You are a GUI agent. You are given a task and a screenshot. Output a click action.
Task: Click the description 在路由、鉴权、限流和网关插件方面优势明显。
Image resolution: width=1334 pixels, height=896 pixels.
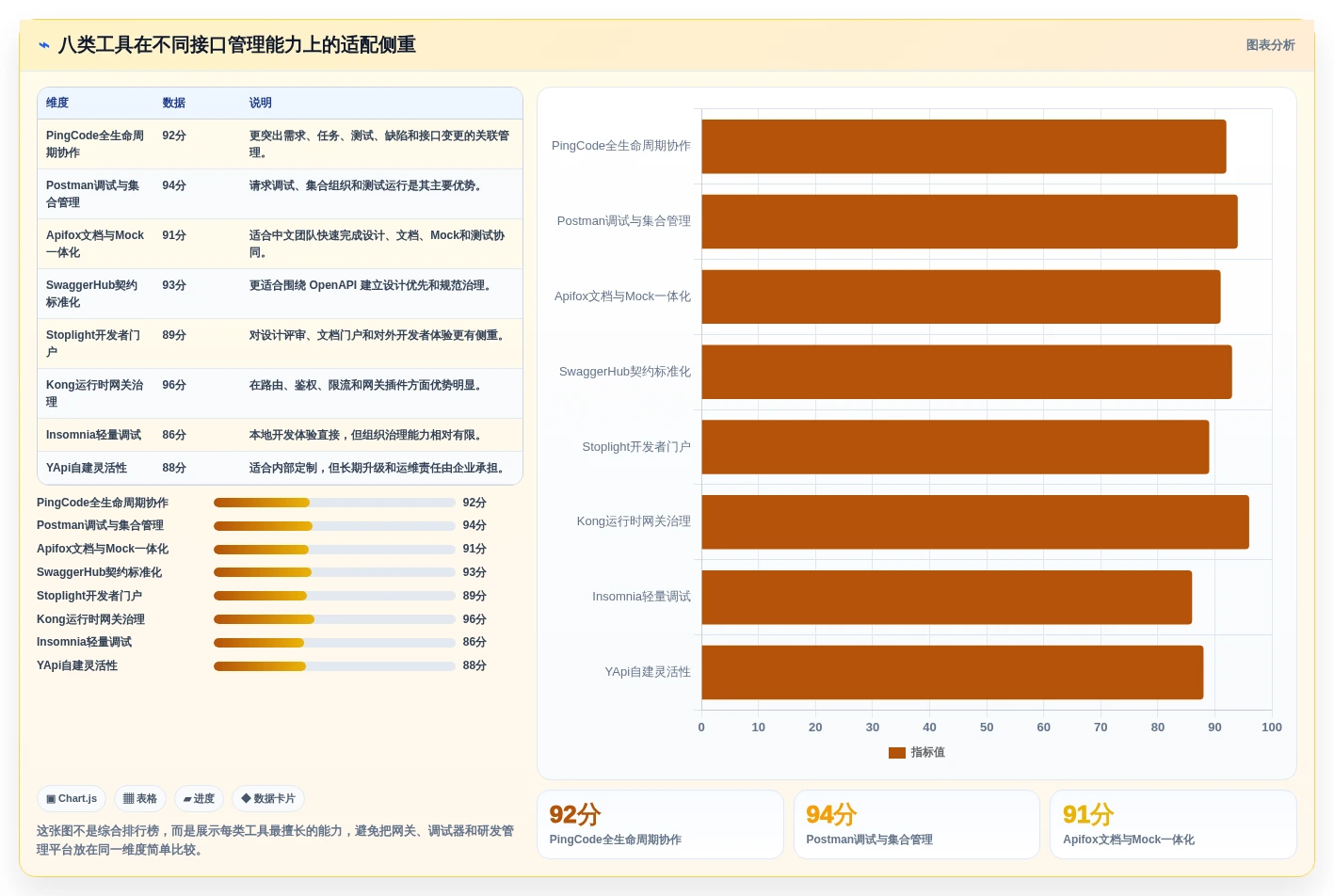tap(368, 385)
